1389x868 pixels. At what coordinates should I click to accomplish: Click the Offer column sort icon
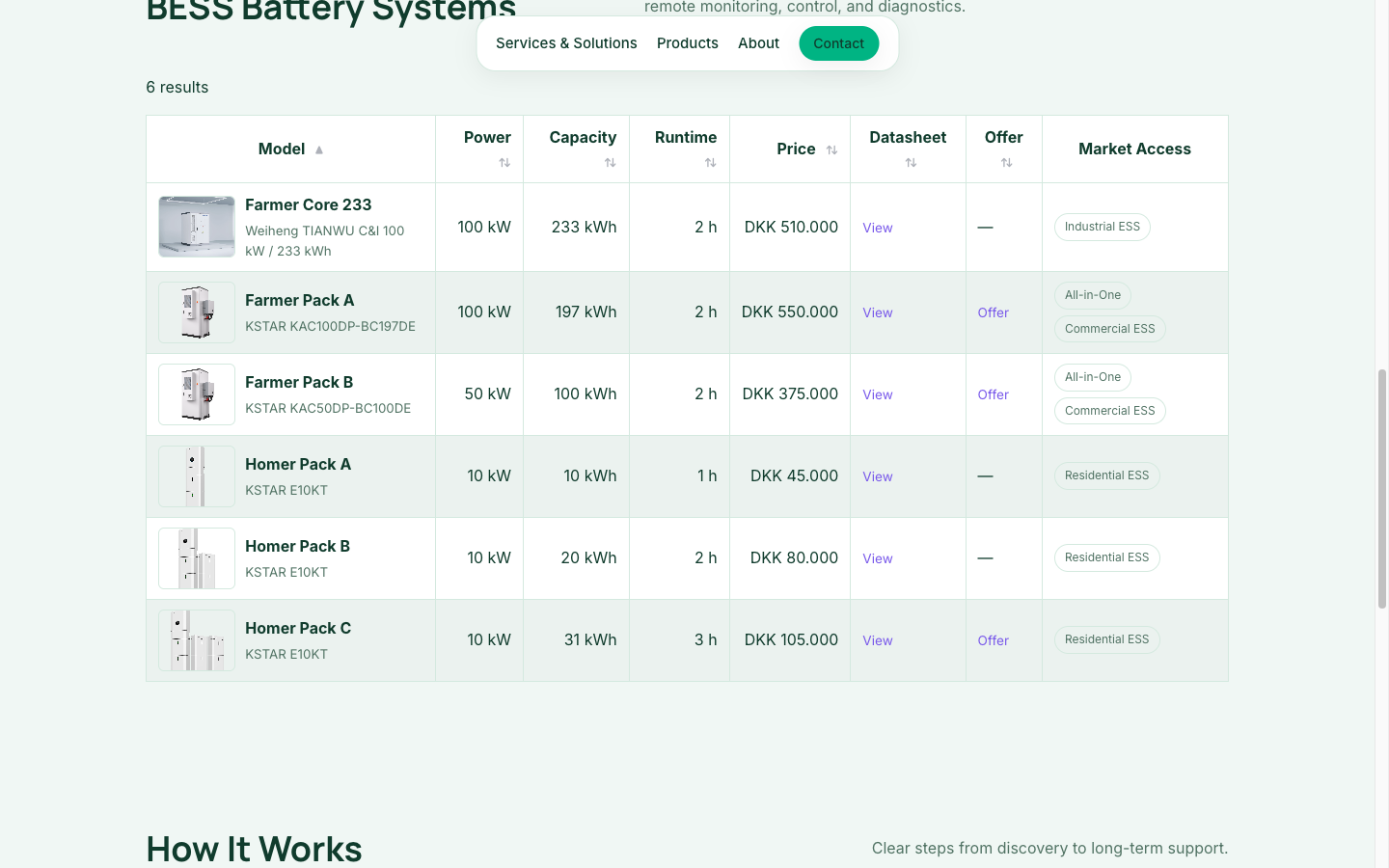(1006, 163)
